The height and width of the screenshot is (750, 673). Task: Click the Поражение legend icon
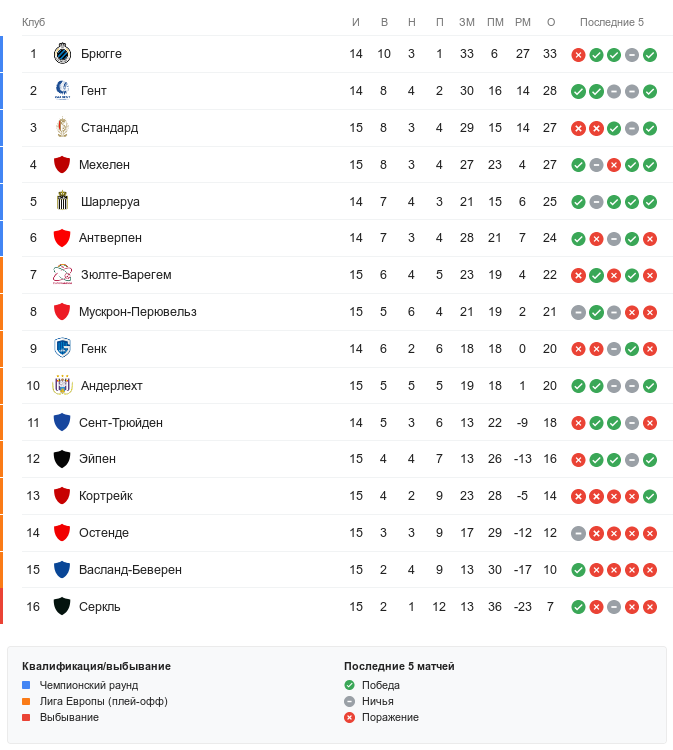click(349, 717)
